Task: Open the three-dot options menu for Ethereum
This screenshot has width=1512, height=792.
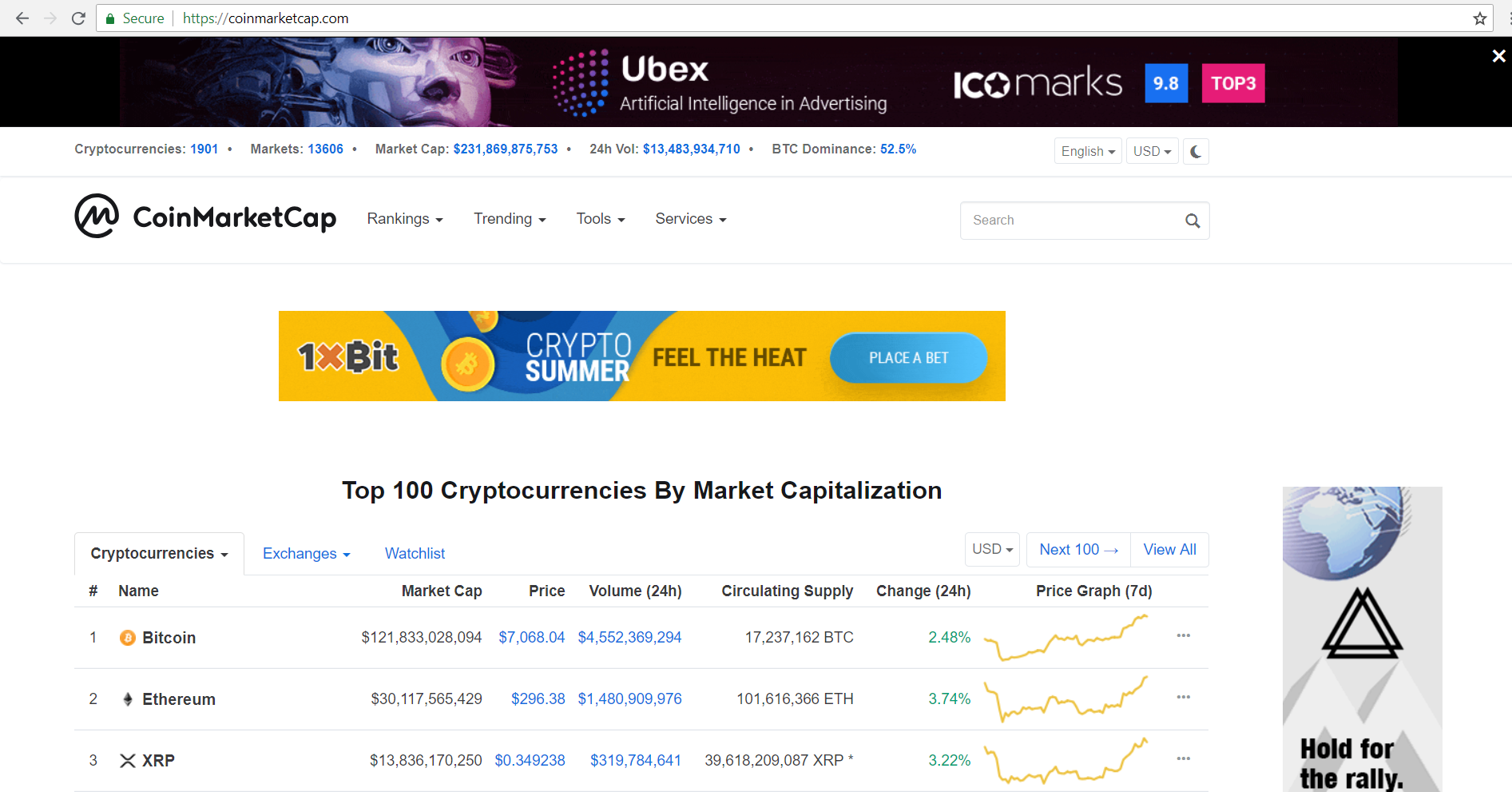Action: 1183,697
